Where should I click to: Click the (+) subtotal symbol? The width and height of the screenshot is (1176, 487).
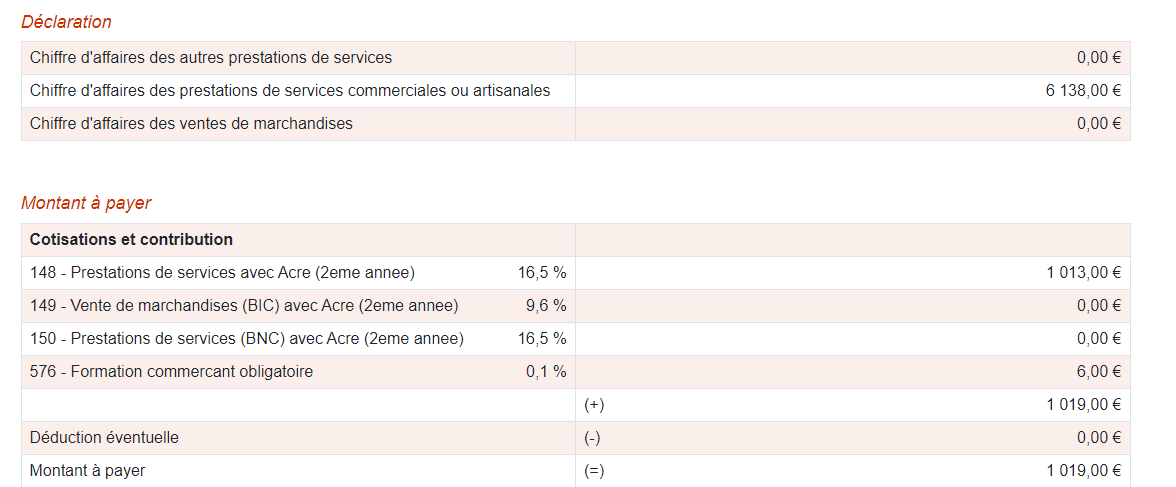[x=594, y=405]
